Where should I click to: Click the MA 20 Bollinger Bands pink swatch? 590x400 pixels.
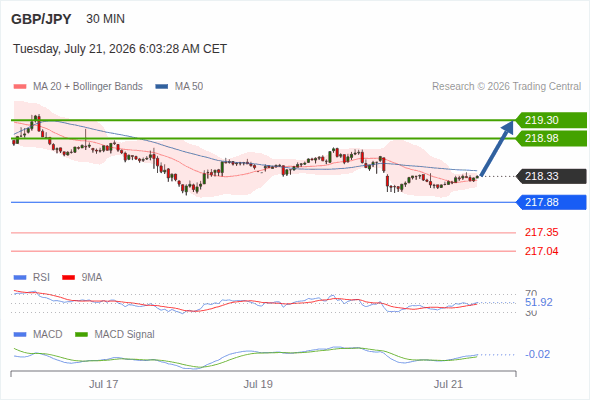(x=20, y=87)
